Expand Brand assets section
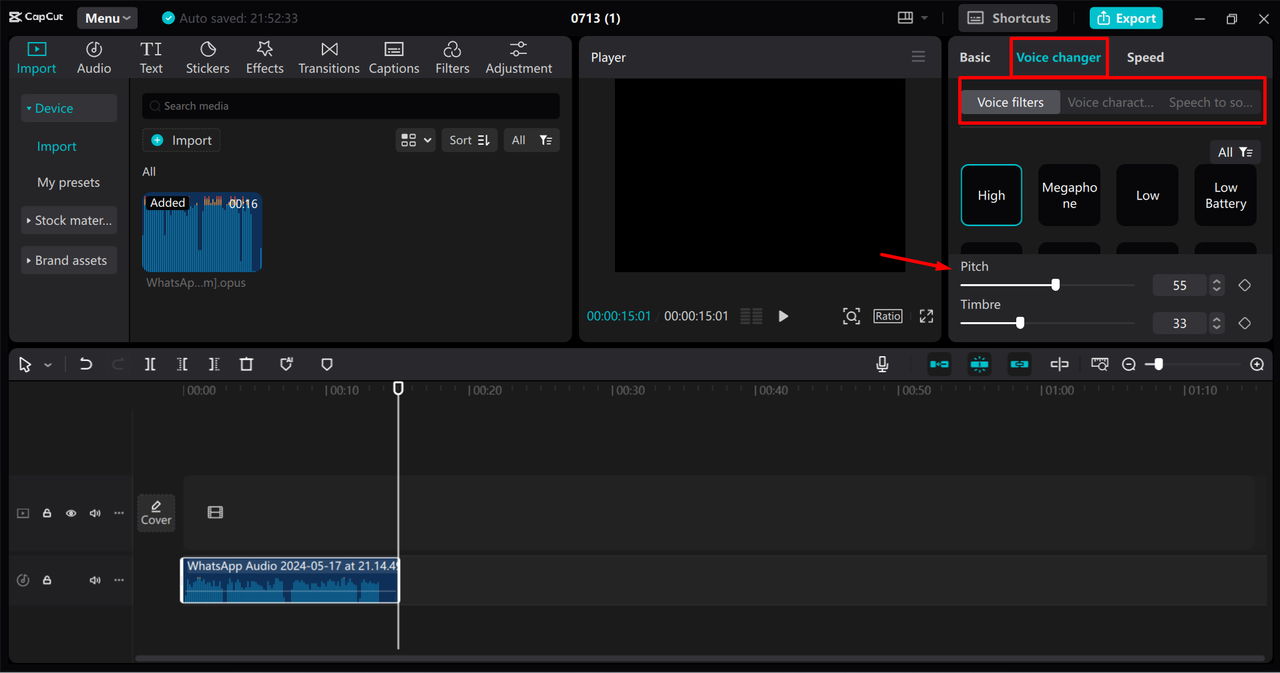The height and width of the screenshot is (673, 1280). click(69, 260)
